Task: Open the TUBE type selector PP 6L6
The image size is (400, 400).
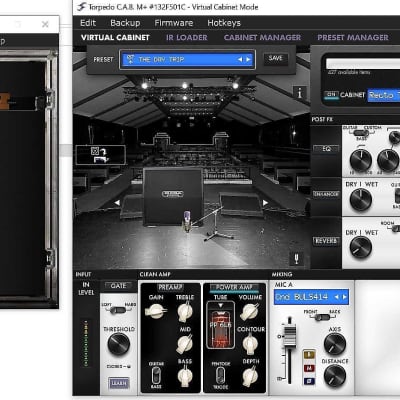Action: [220, 325]
